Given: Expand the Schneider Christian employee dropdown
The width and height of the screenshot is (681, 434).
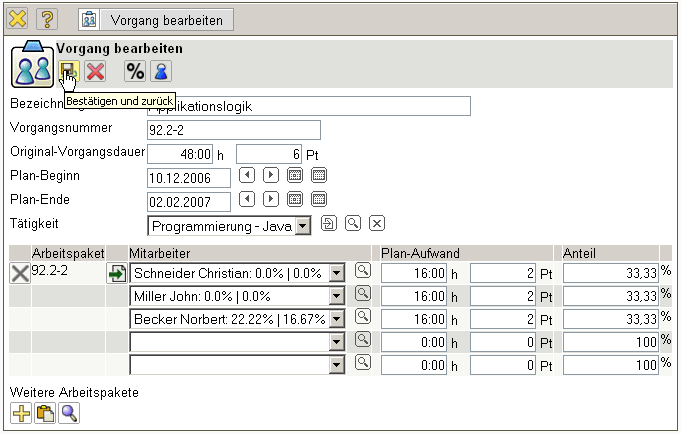Looking at the screenshot, I should [337, 272].
